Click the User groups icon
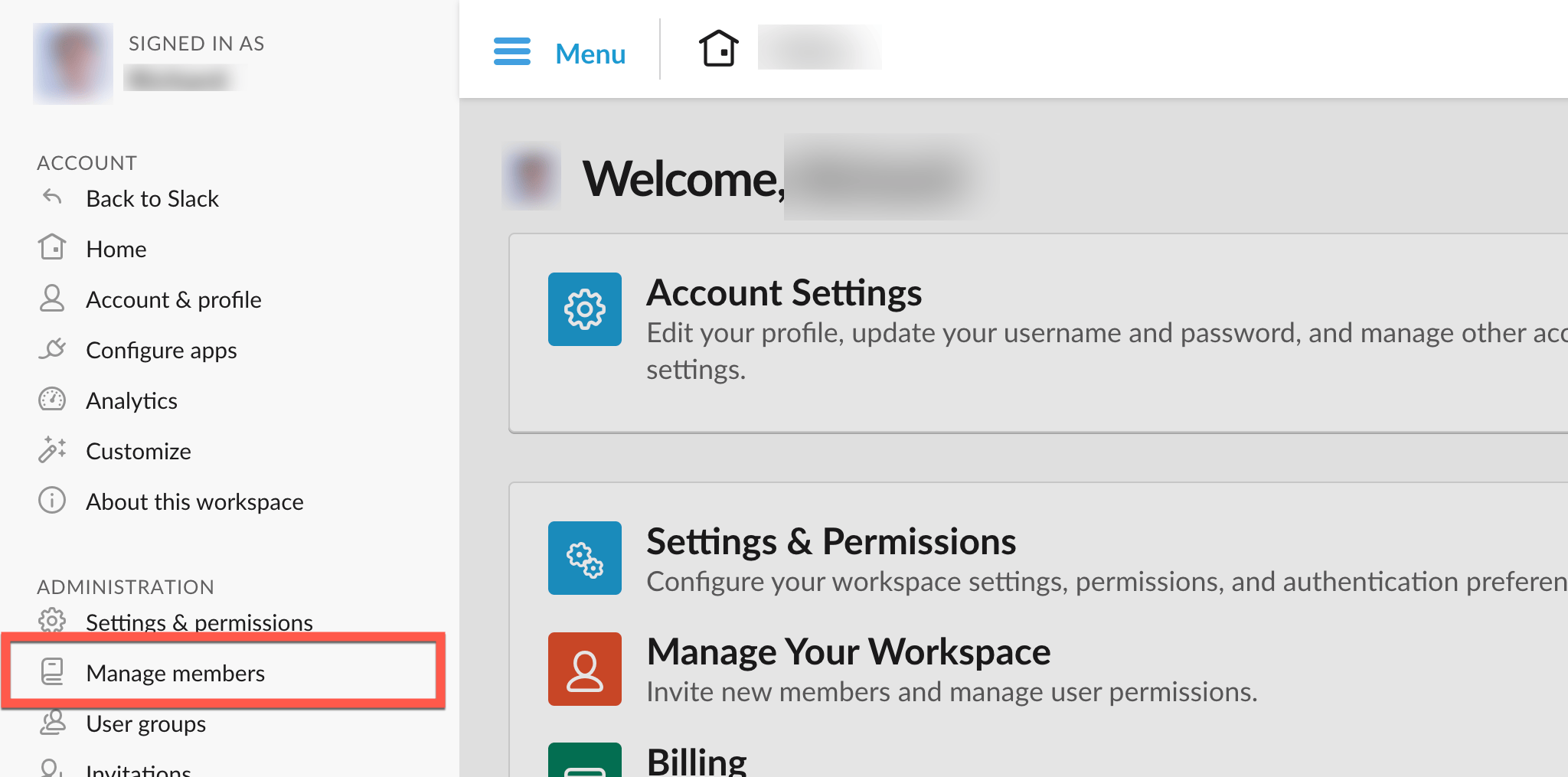The image size is (1568, 777). (x=52, y=722)
